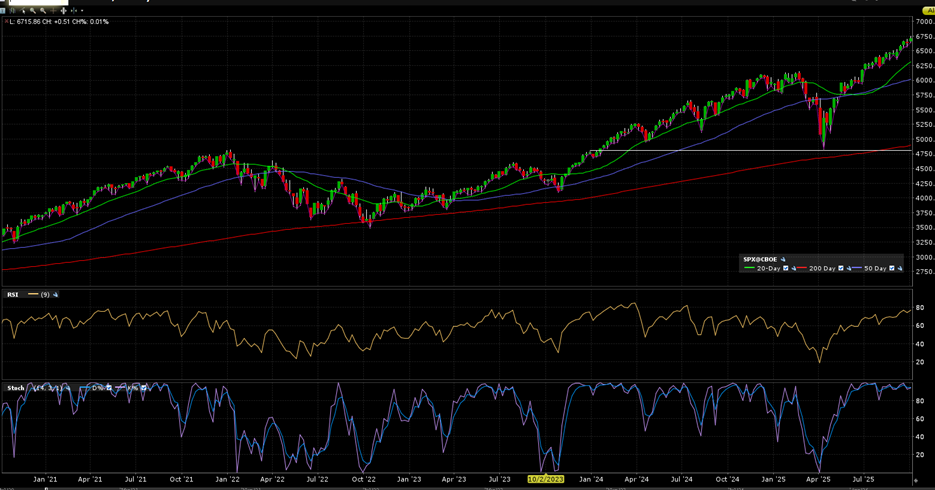Click the first icon in chart toolbar

(2, 11)
